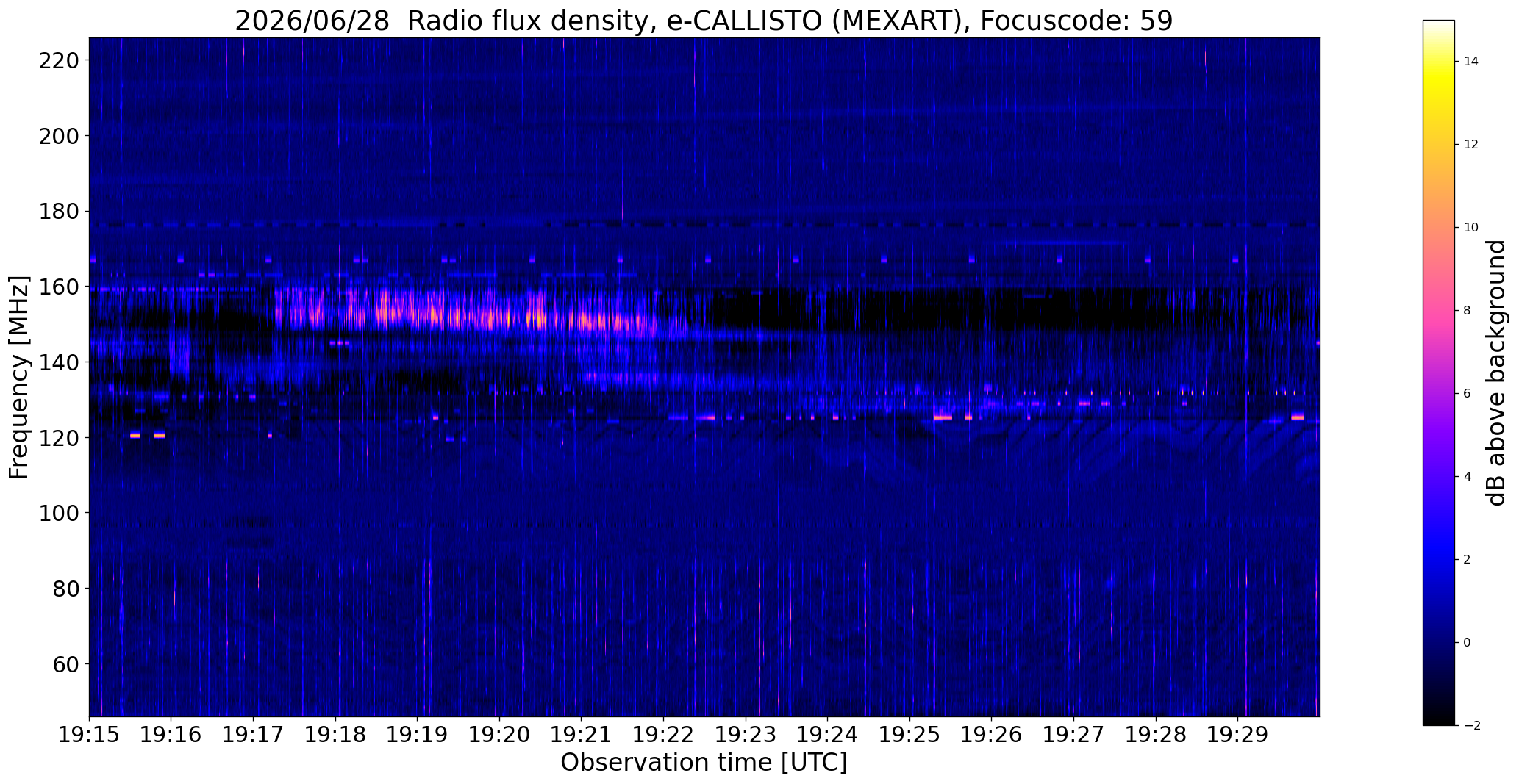The width and height of the screenshot is (1519, 784).
Task: Click the colorbar at the 0 dB level
Action: point(1439,643)
